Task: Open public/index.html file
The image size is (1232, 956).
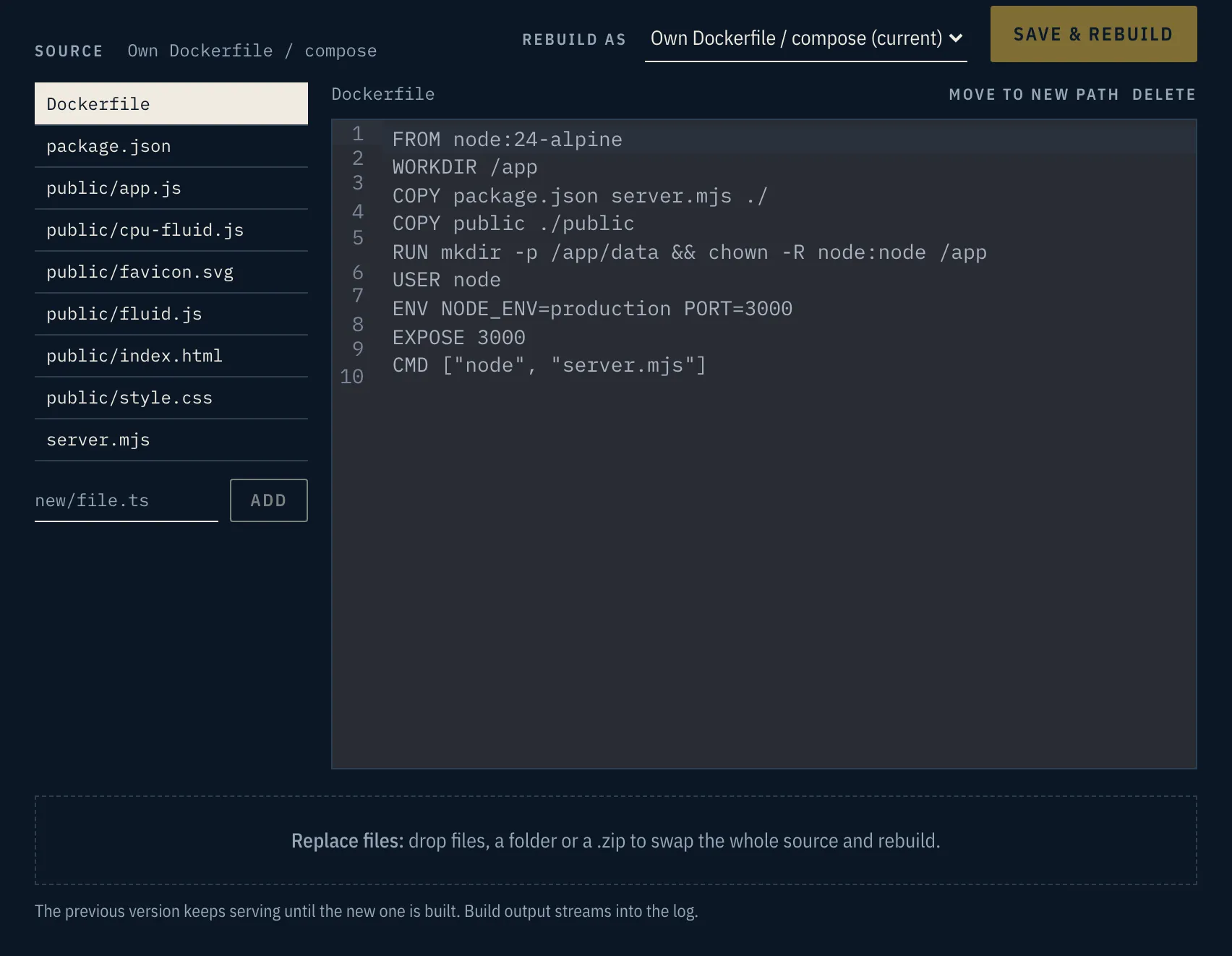Action: click(171, 356)
